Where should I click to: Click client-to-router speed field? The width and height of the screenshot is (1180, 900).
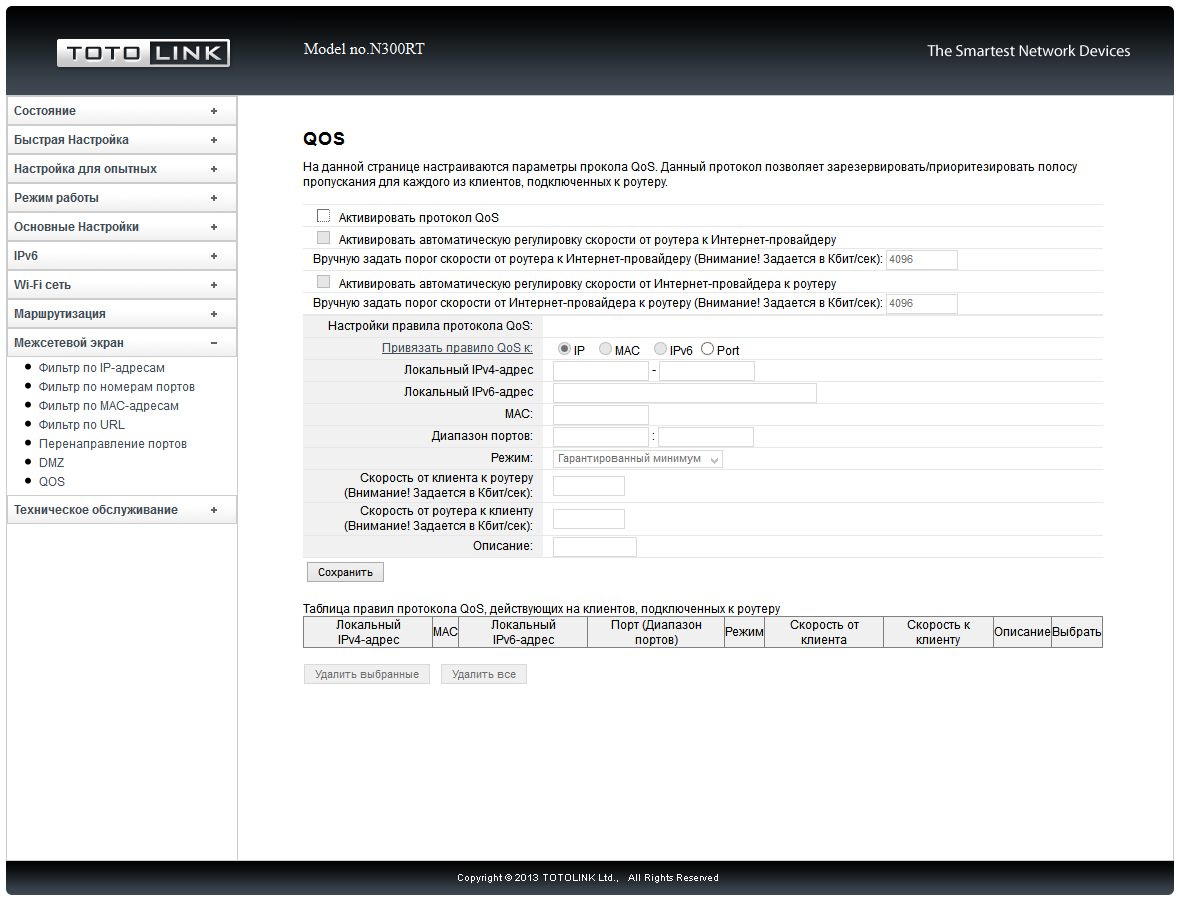tap(588, 486)
